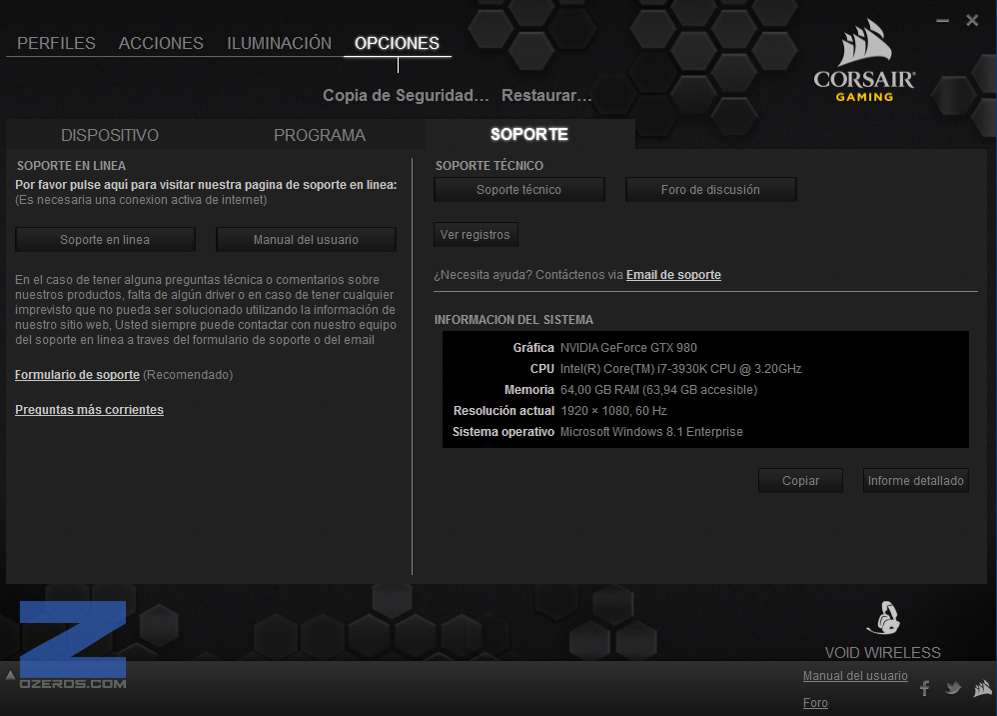Click the Sistema operativo label
This screenshot has width=997, height=716.
[x=503, y=432]
